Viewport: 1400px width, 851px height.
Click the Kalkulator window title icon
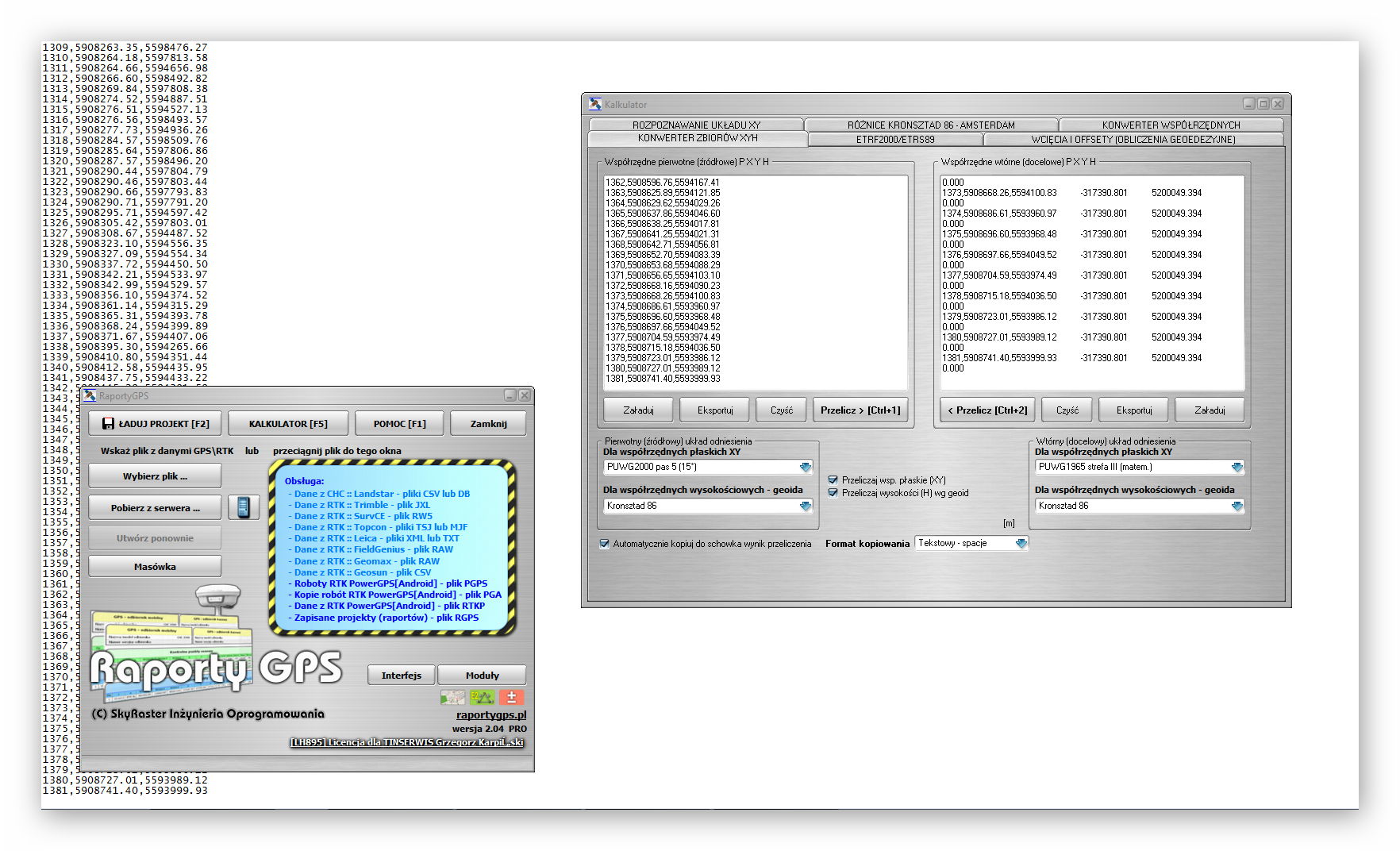point(595,104)
